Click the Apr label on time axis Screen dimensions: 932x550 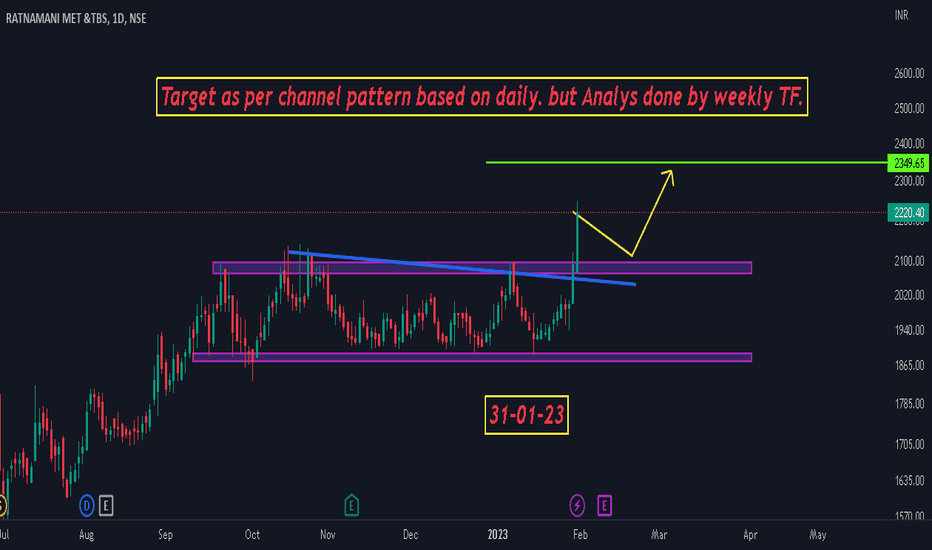point(750,535)
